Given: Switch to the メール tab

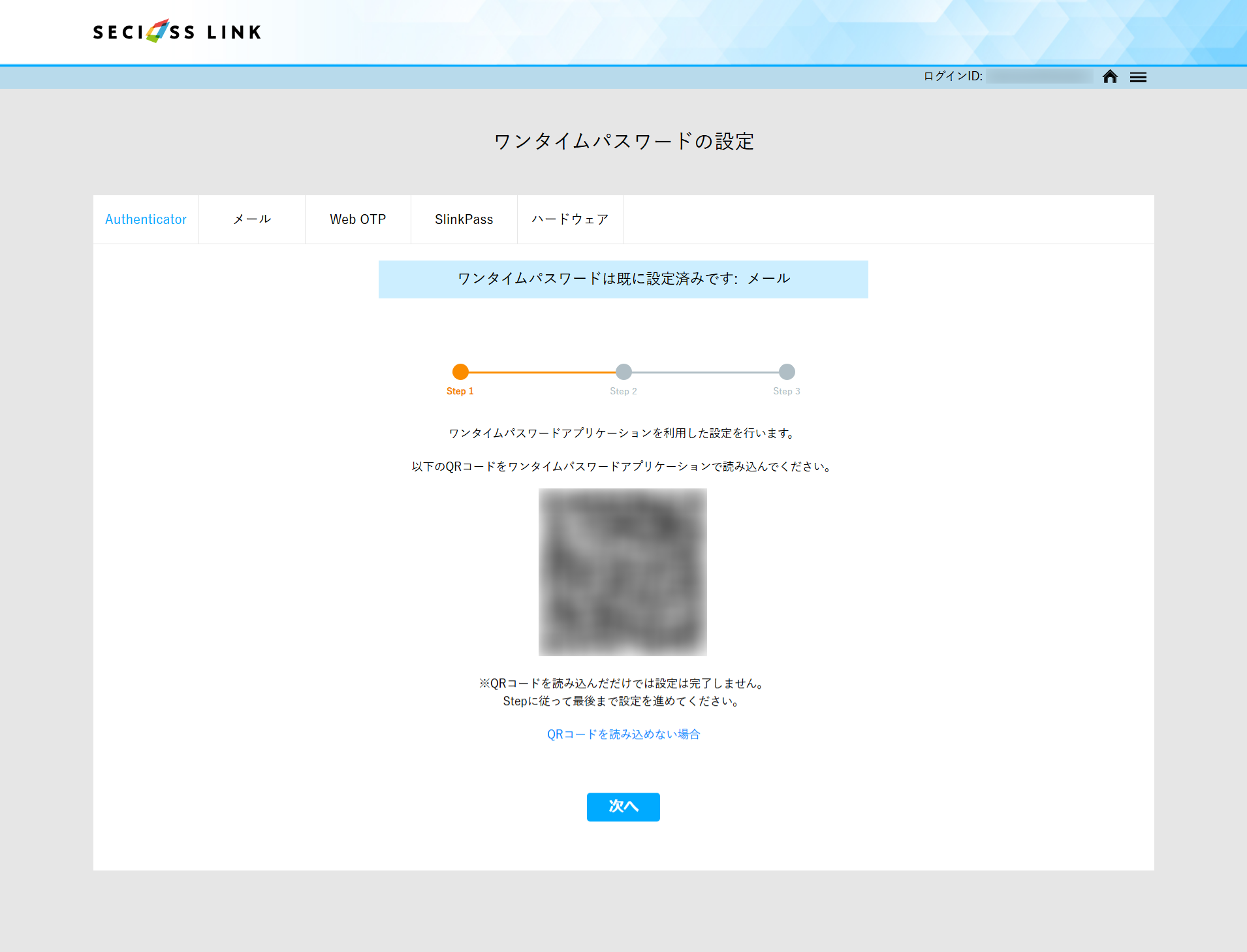Looking at the screenshot, I should click(x=252, y=219).
